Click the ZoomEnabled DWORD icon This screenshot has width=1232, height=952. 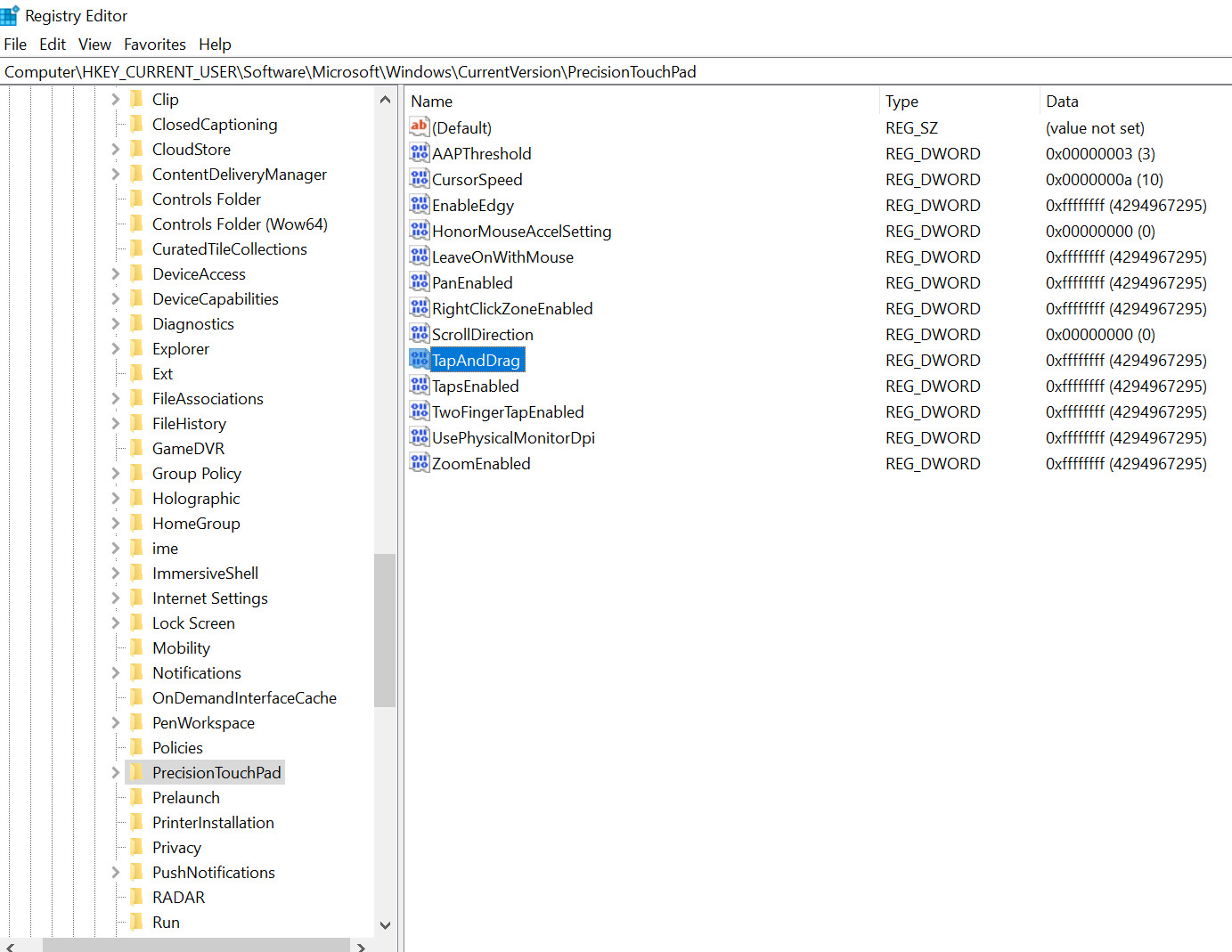click(x=420, y=463)
